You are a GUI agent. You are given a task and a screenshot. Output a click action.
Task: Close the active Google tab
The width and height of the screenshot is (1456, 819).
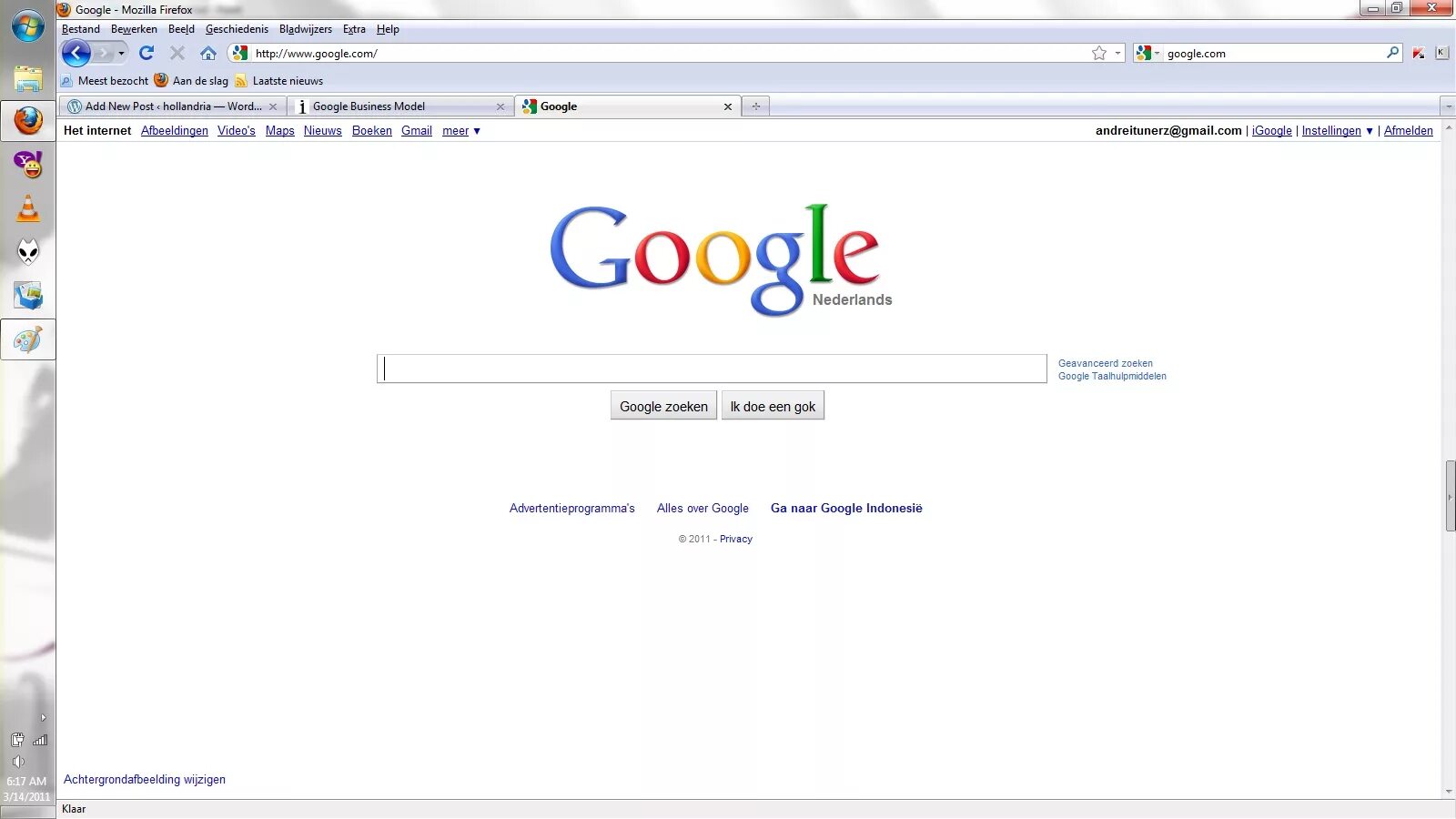(x=728, y=106)
